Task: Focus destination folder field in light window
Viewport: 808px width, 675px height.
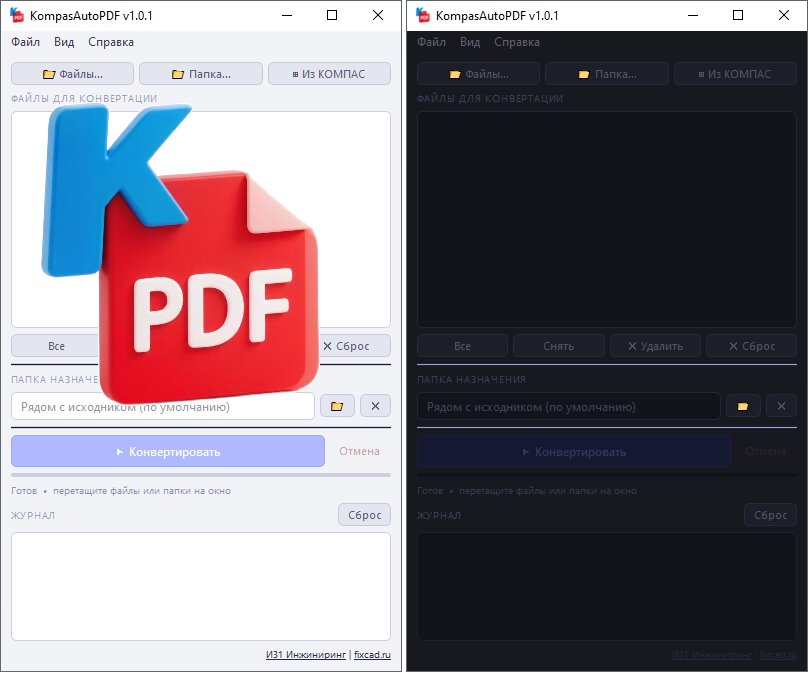Action: pyautogui.click(x=163, y=406)
